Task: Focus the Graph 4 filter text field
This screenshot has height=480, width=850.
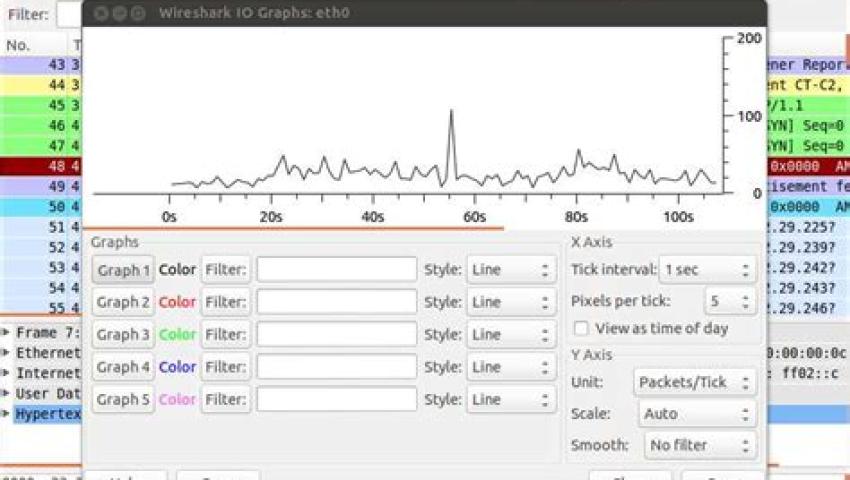Action: pyautogui.click(x=337, y=367)
